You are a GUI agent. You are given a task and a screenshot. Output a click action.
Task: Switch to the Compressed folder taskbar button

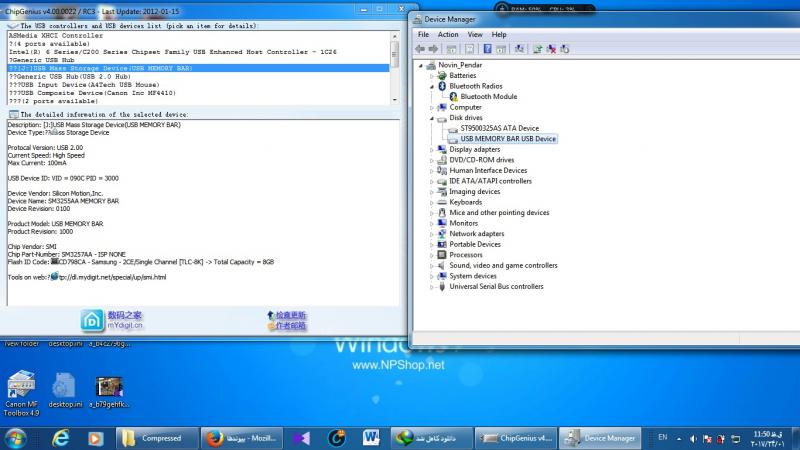157,438
